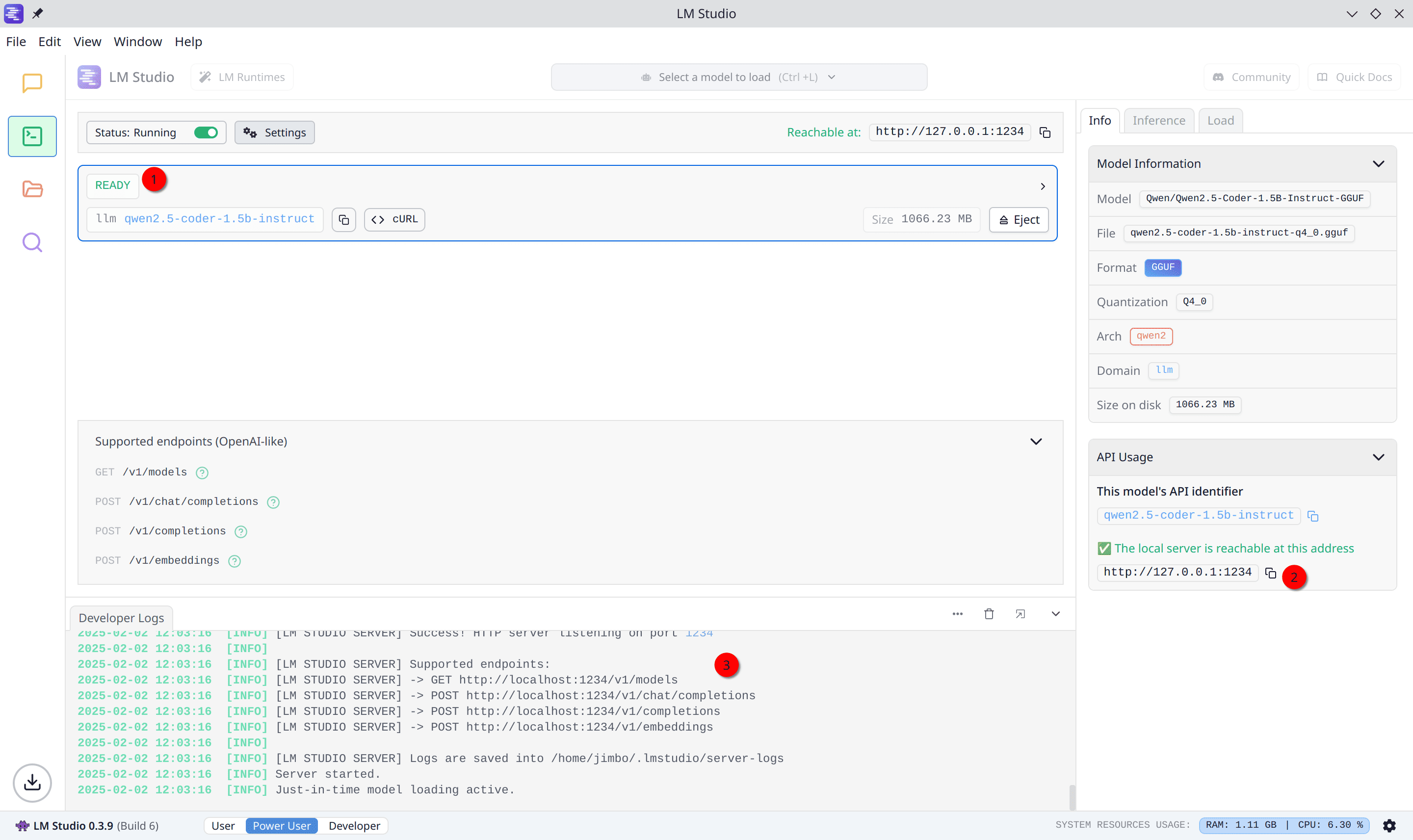The image size is (1413, 840).
Task: Select Developer mode
Action: pos(354,826)
